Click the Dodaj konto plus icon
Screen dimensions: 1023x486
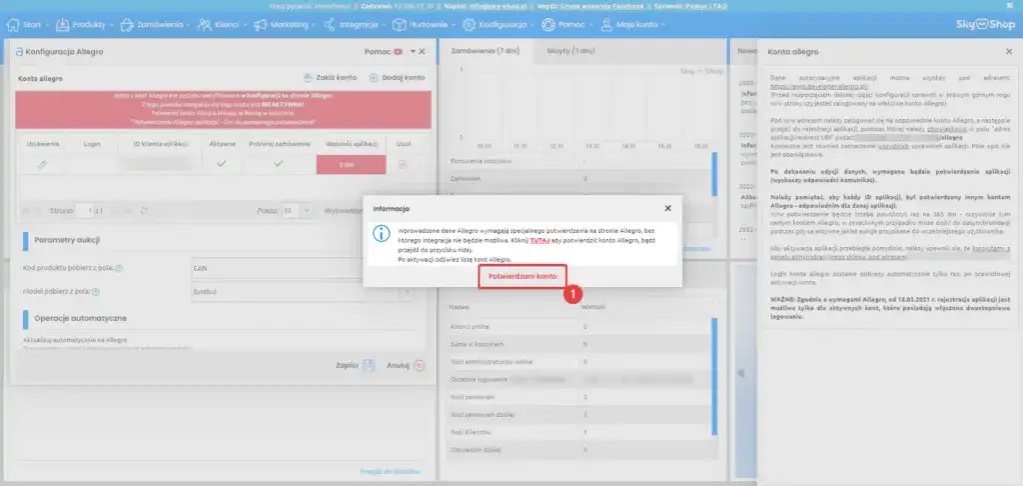374,77
